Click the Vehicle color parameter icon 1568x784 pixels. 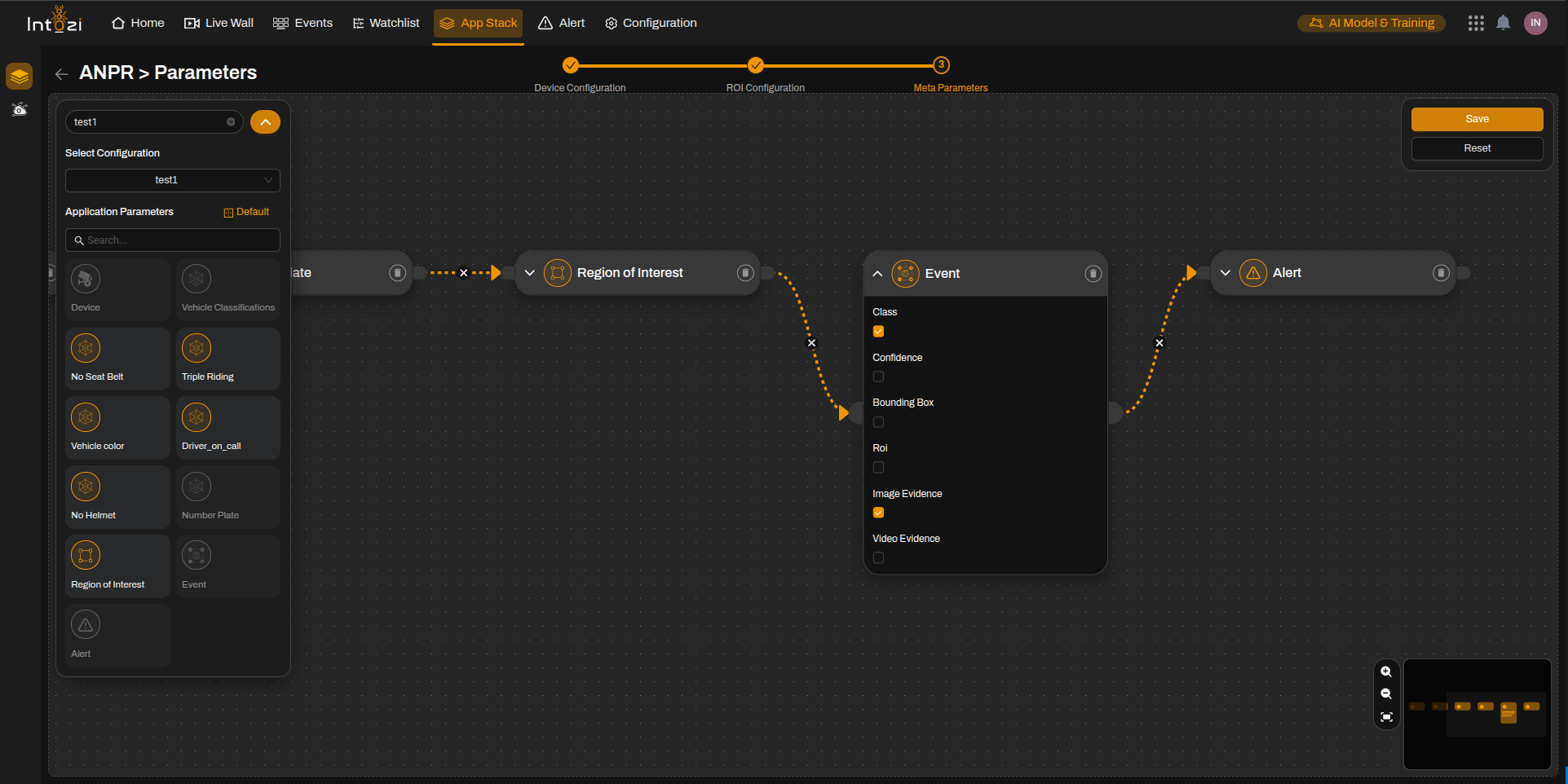(x=86, y=417)
